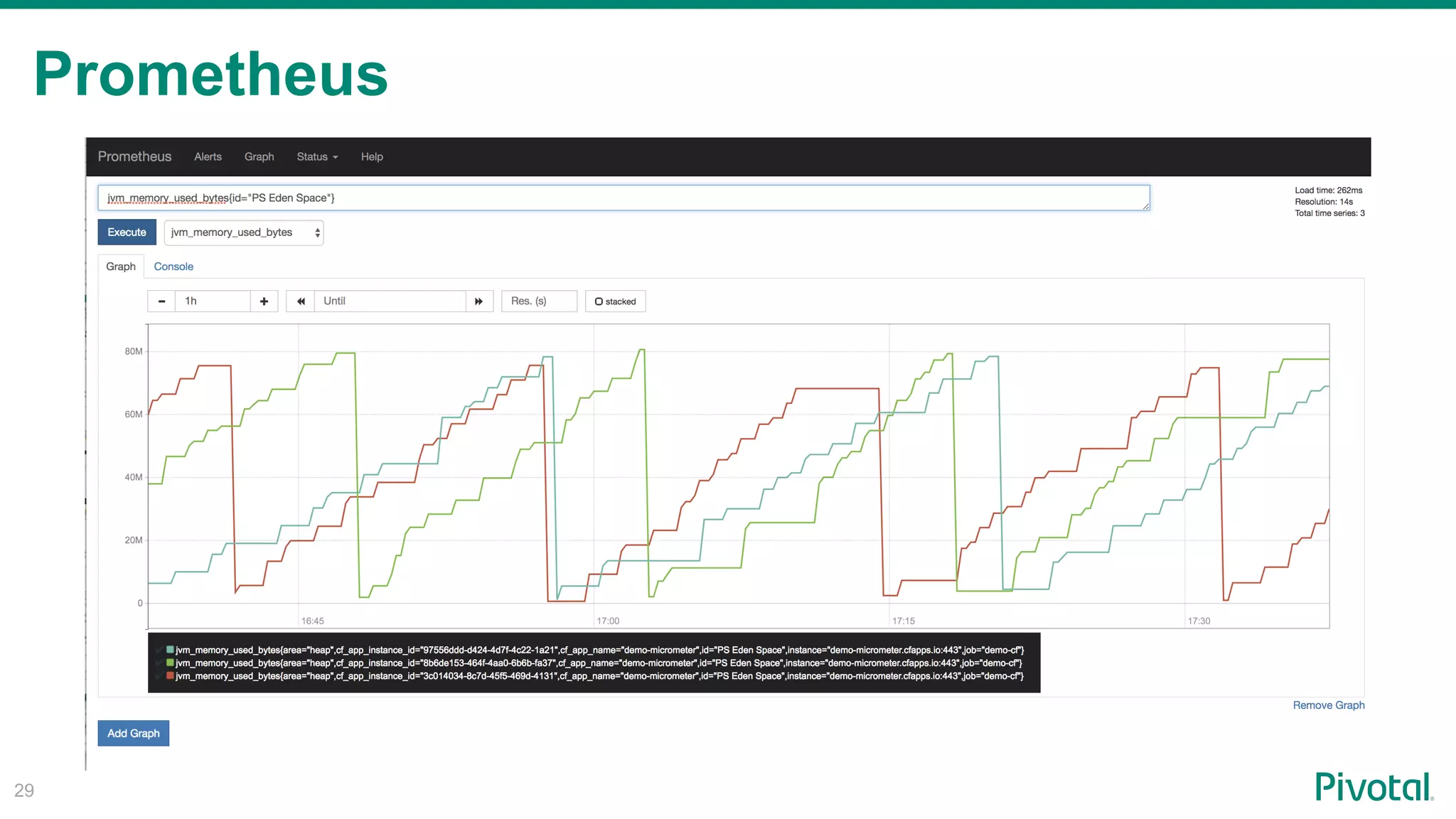Decrease time range with minus button

click(x=161, y=301)
